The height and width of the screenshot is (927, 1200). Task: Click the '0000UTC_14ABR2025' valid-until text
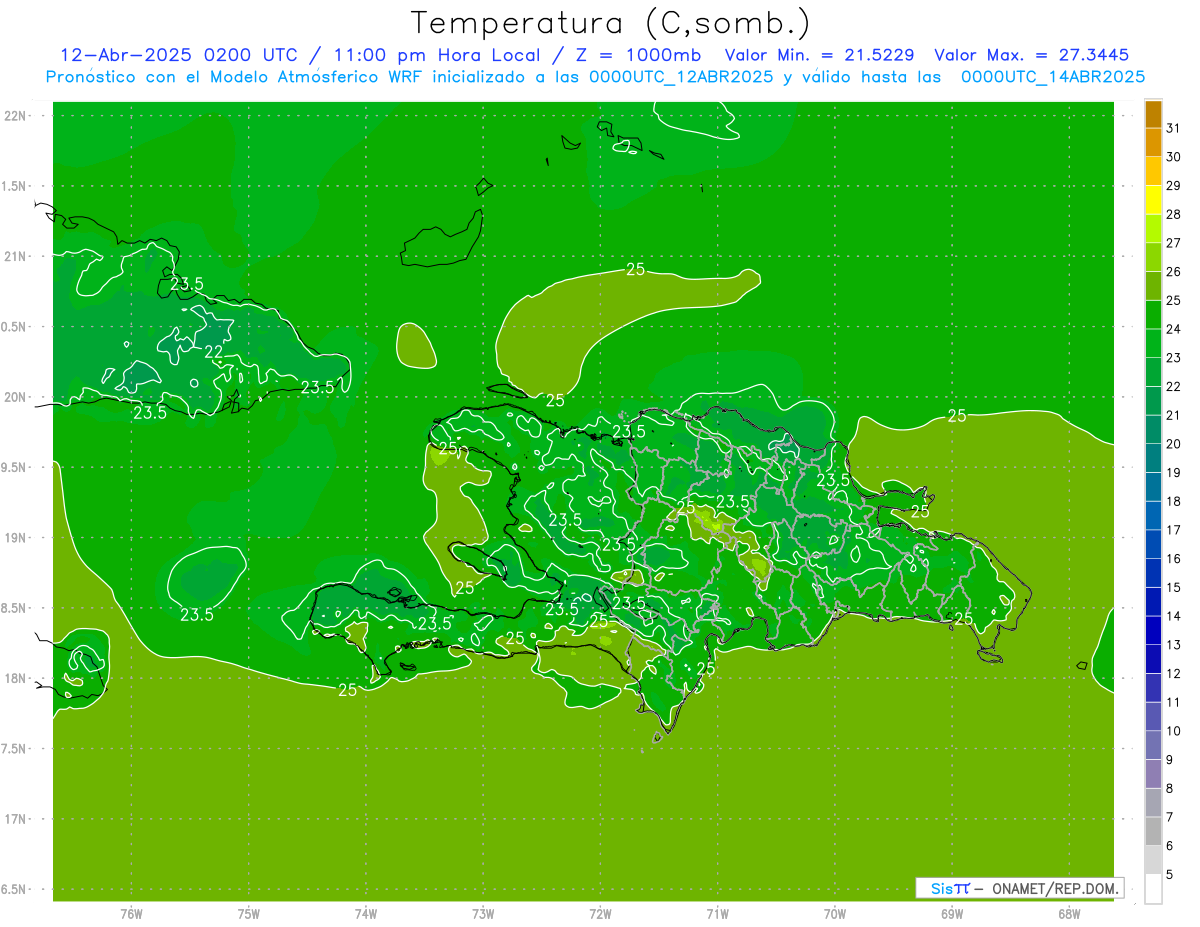(1053, 77)
